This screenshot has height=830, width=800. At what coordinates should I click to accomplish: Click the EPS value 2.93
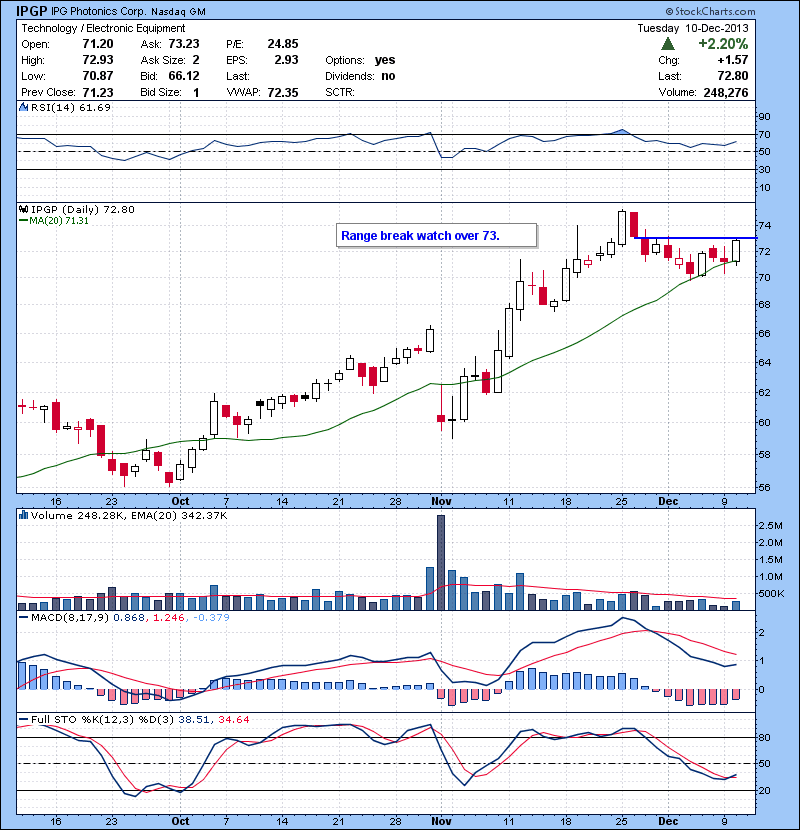pos(286,60)
